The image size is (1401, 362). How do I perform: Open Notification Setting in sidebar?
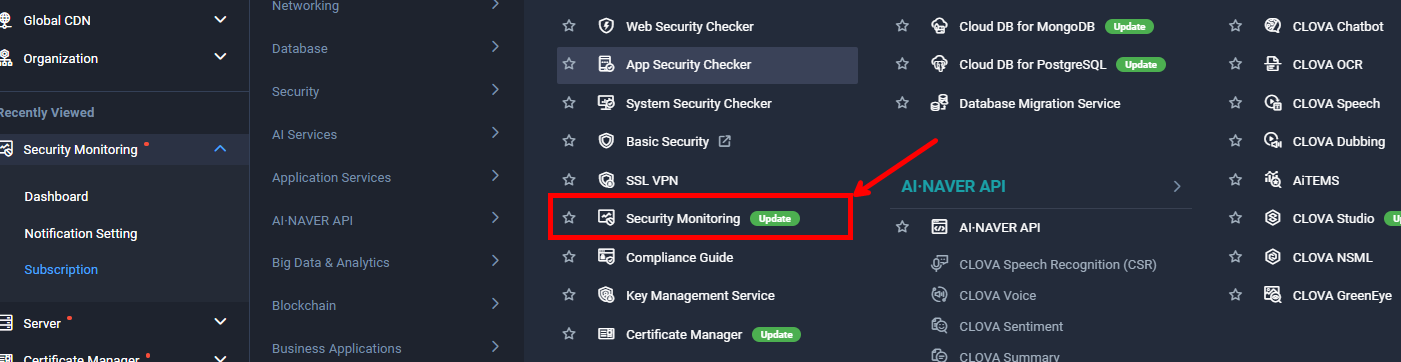(x=81, y=234)
